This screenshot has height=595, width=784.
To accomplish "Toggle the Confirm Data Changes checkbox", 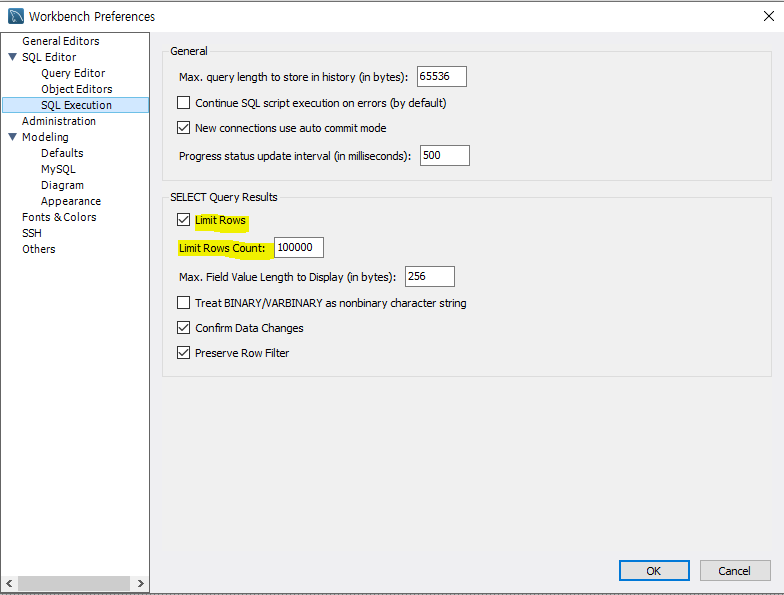I will (184, 328).
